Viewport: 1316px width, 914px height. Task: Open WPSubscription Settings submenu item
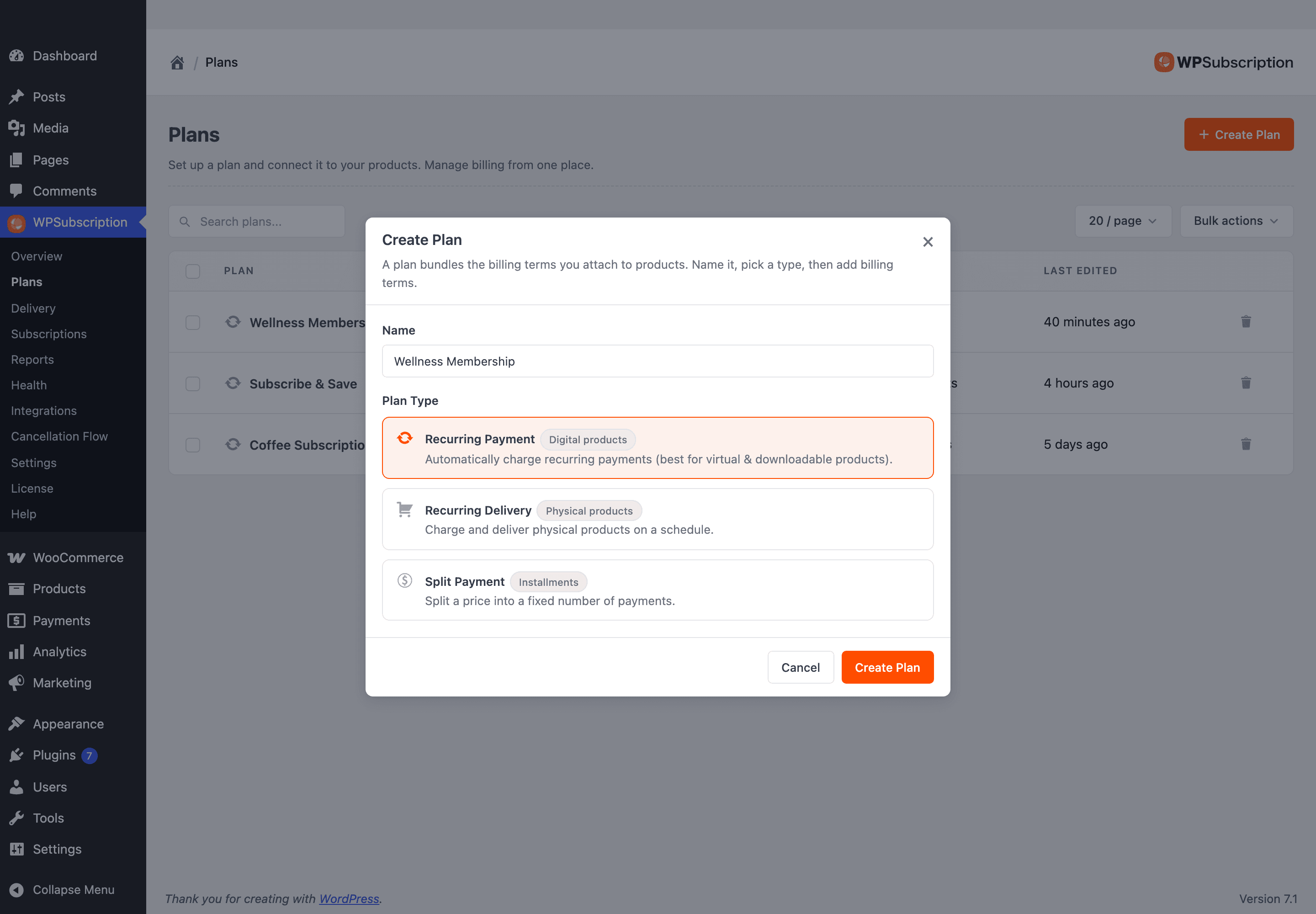[x=33, y=463]
